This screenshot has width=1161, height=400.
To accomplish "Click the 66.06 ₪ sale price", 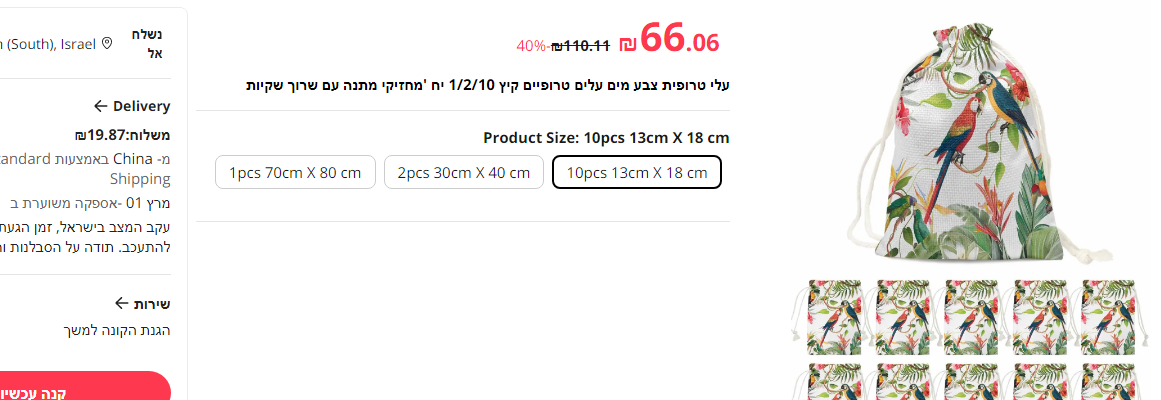I will pyautogui.click(x=669, y=40).
